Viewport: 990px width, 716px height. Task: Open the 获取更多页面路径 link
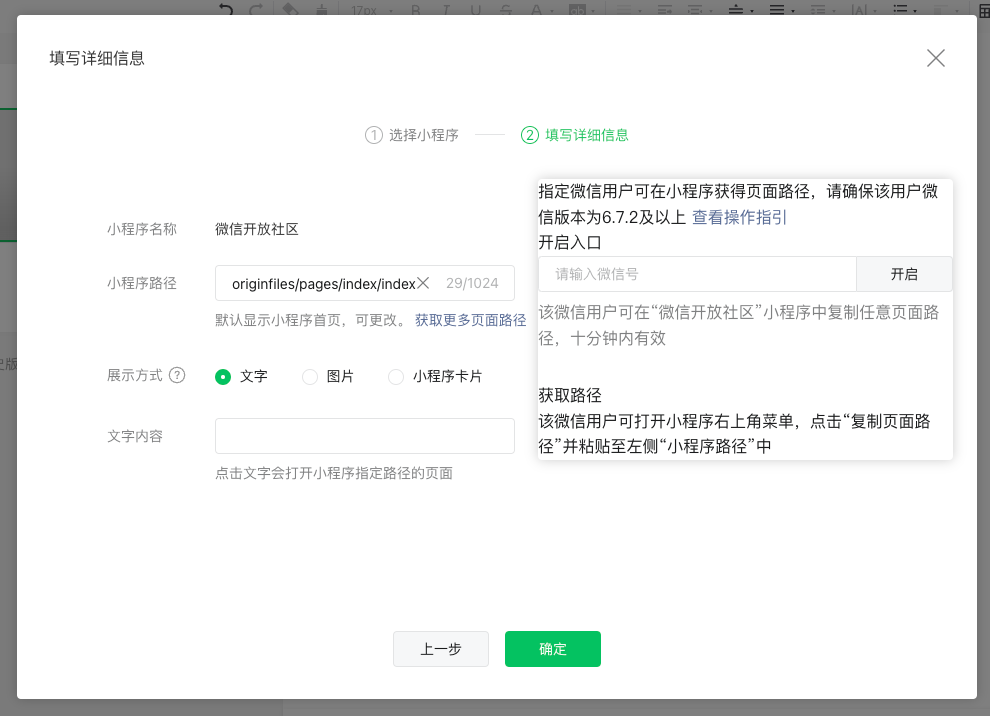click(x=470, y=320)
